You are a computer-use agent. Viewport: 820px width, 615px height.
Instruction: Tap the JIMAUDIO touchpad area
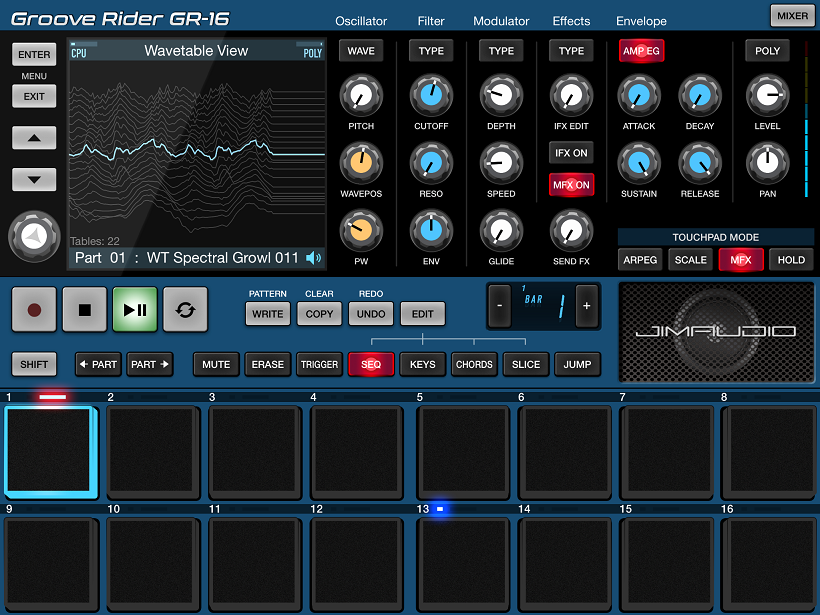click(x=716, y=332)
